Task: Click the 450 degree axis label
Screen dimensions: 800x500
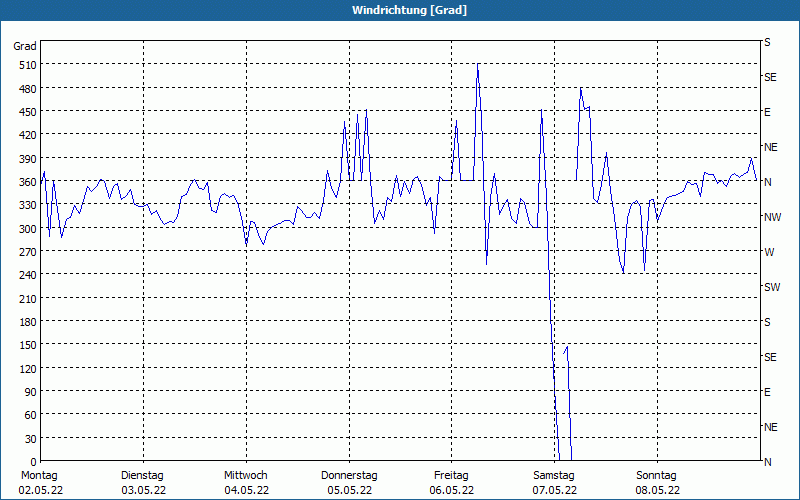Action: (x=25, y=111)
